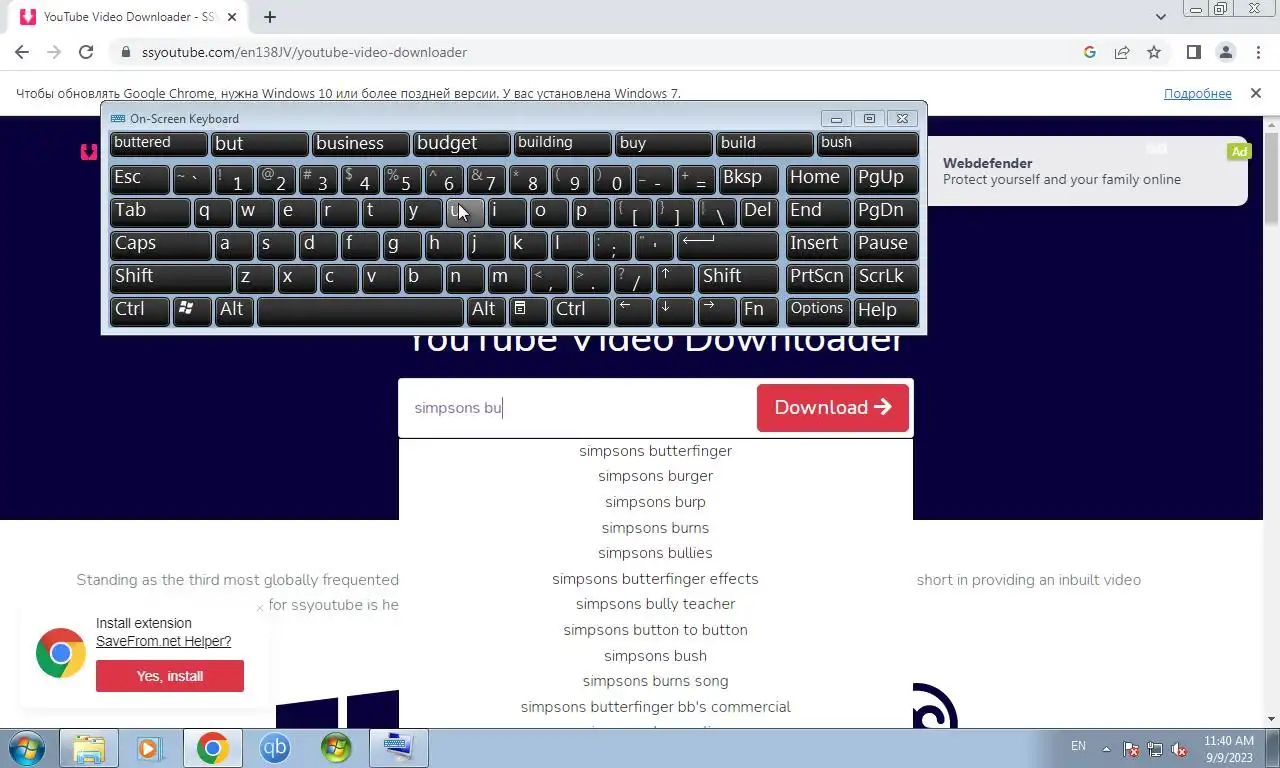Open Chrome three-dot menu

1257,52
